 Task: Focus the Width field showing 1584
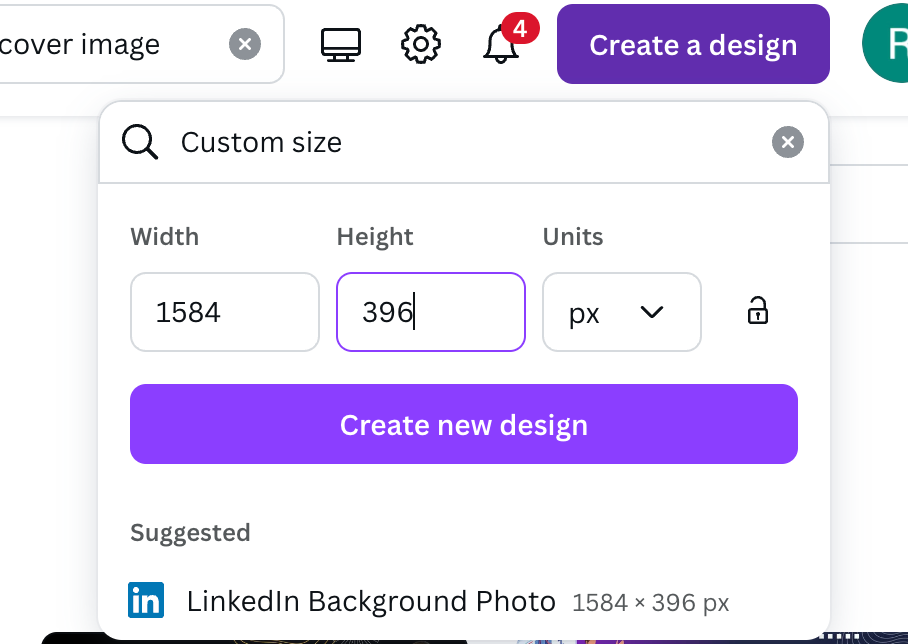tap(225, 312)
